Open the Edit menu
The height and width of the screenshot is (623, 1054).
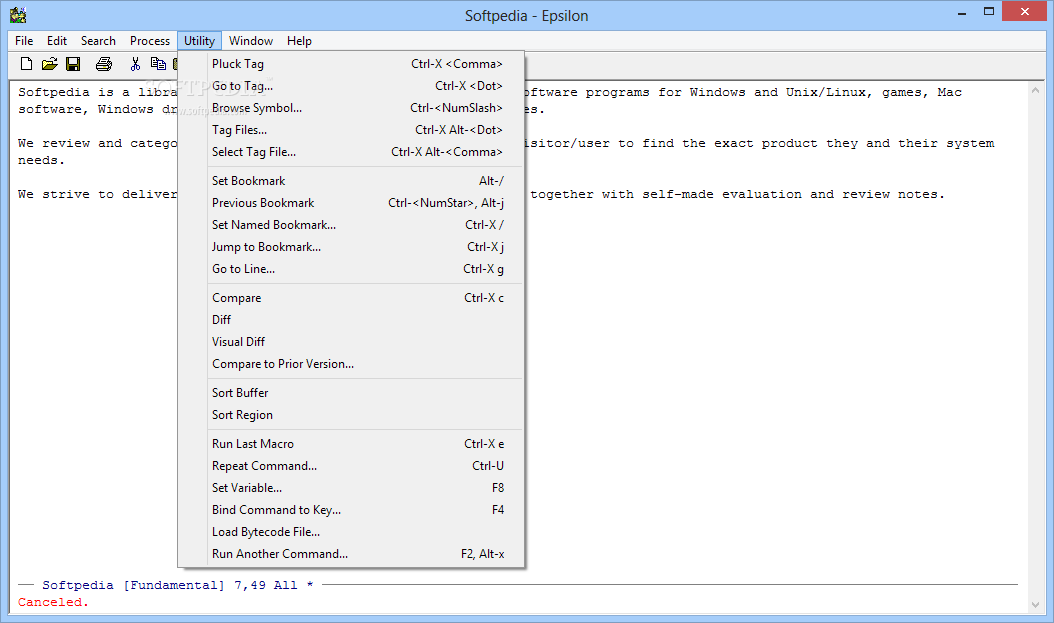(x=56, y=41)
